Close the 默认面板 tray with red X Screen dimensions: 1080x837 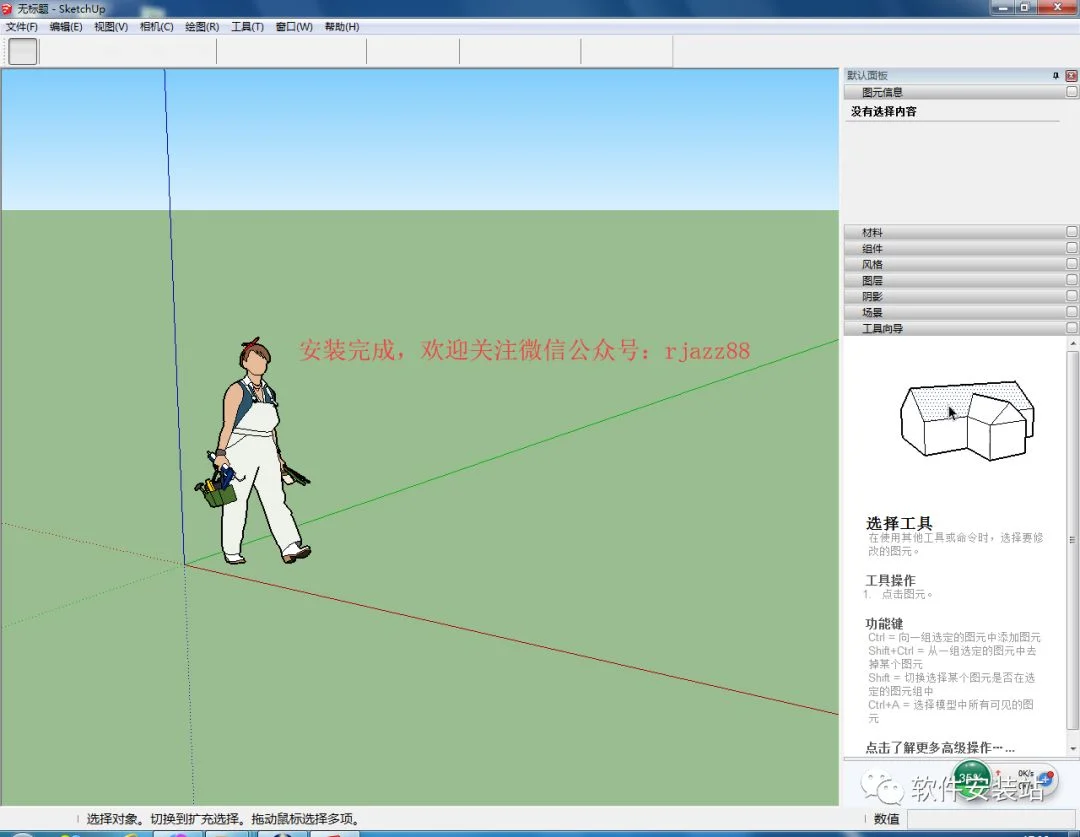(1071, 75)
